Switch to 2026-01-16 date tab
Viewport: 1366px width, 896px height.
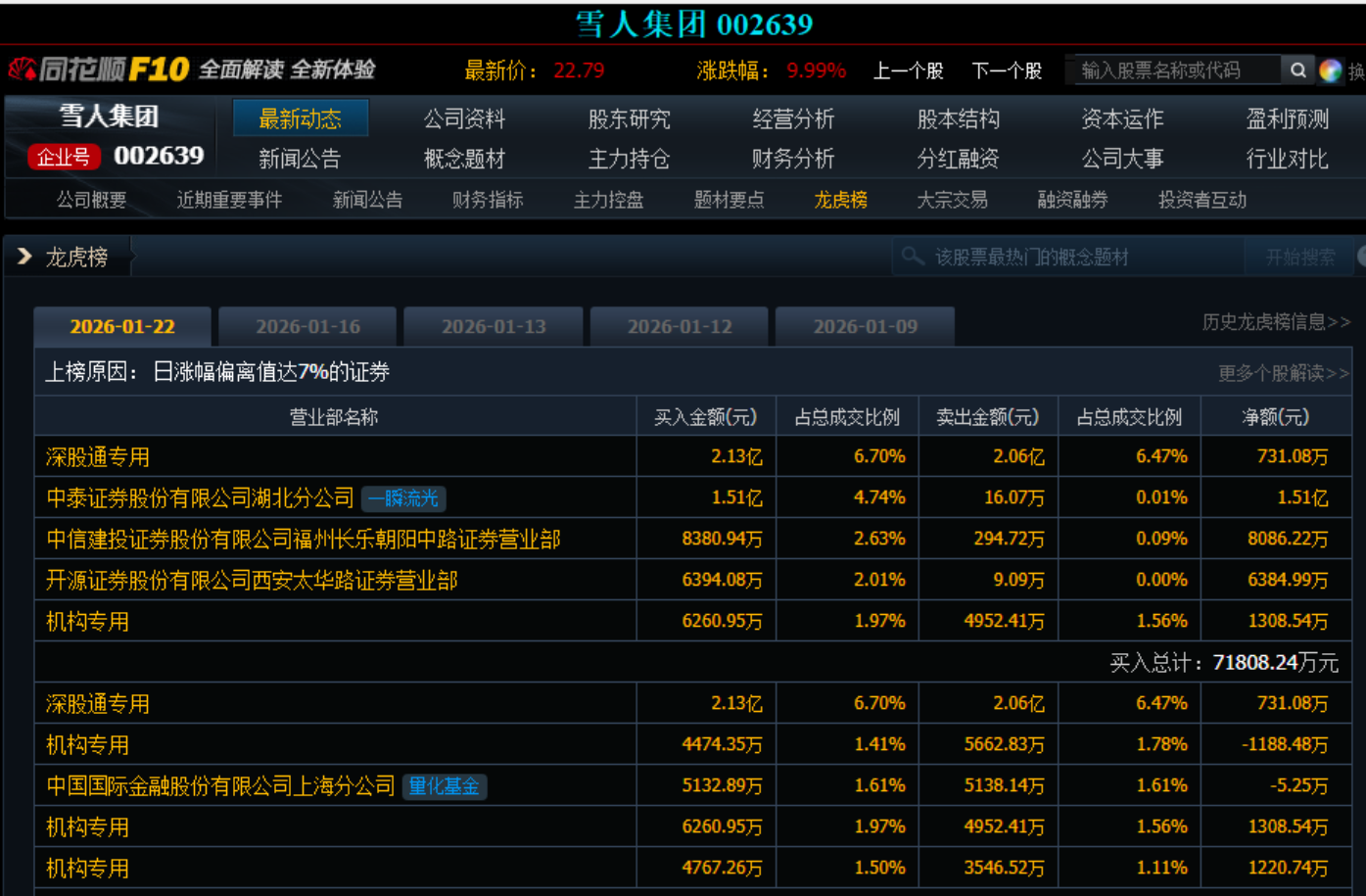coord(307,327)
